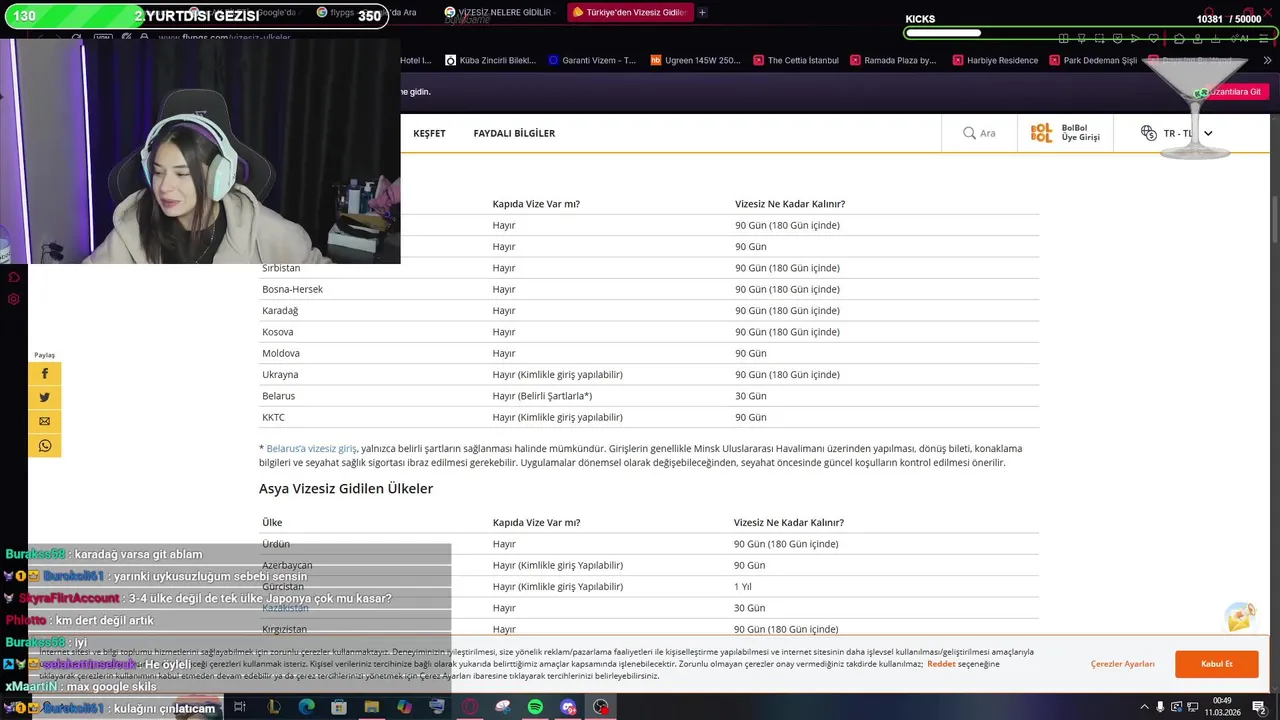Click the 30 Gün value in the Belarus row

(751, 396)
